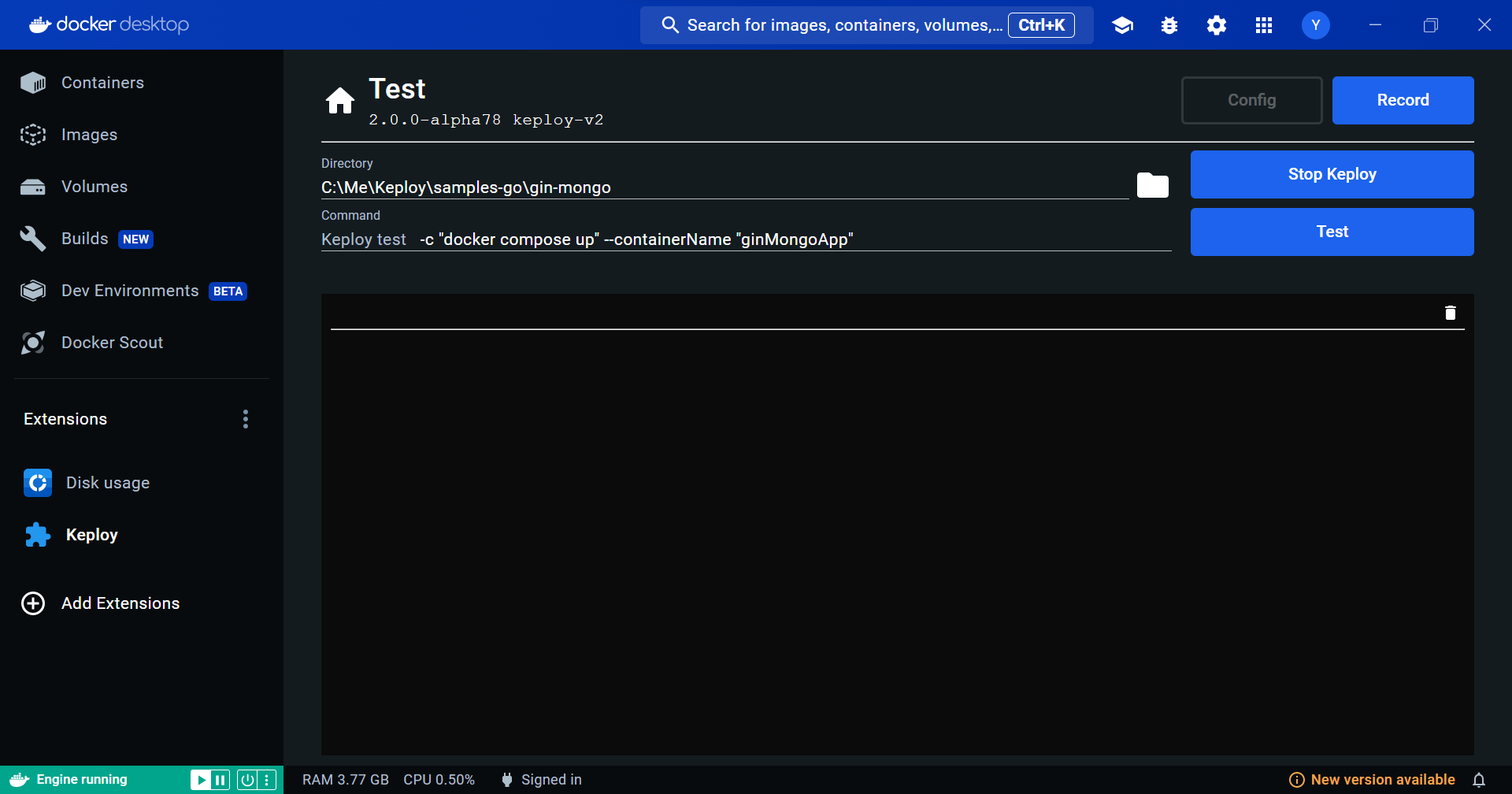This screenshot has height=794, width=1512.
Task: Click the Config button
Action: pyautogui.click(x=1251, y=100)
